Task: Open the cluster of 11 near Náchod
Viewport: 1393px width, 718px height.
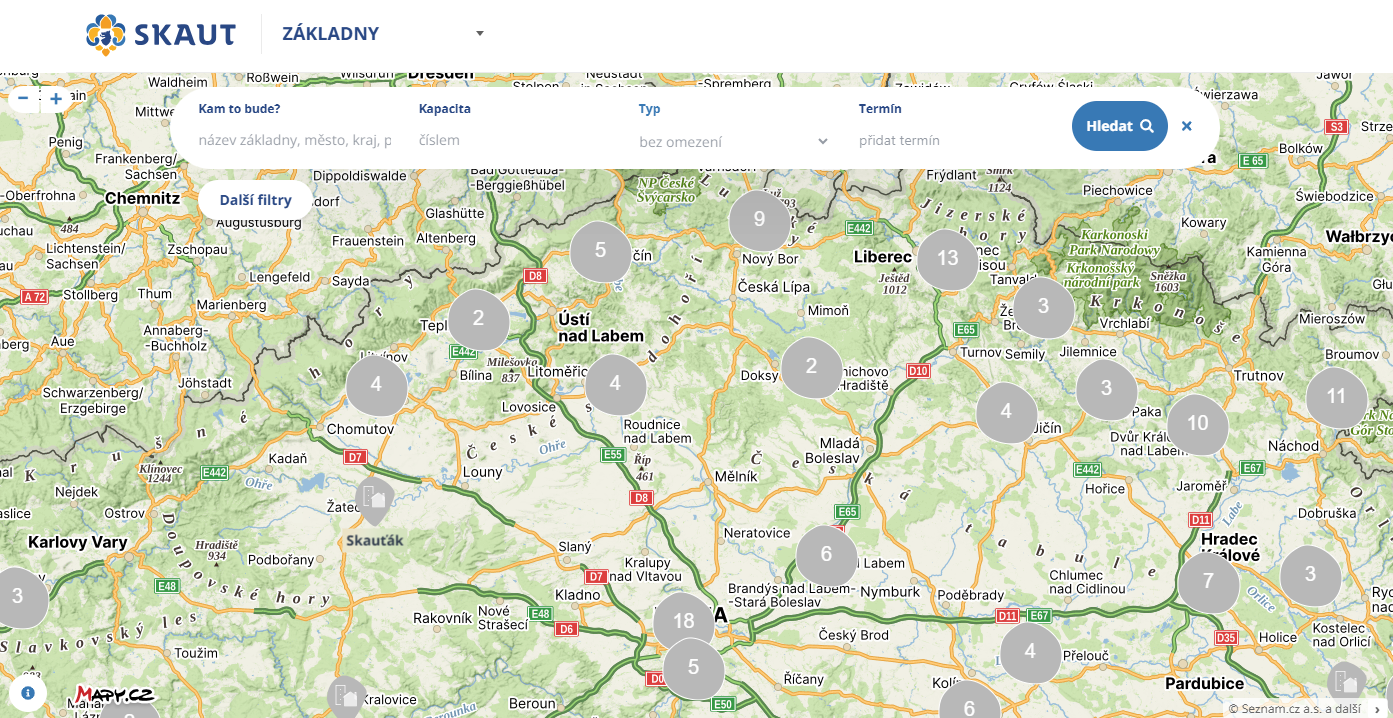Action: pyautogui.click(x=1336, y=397)
